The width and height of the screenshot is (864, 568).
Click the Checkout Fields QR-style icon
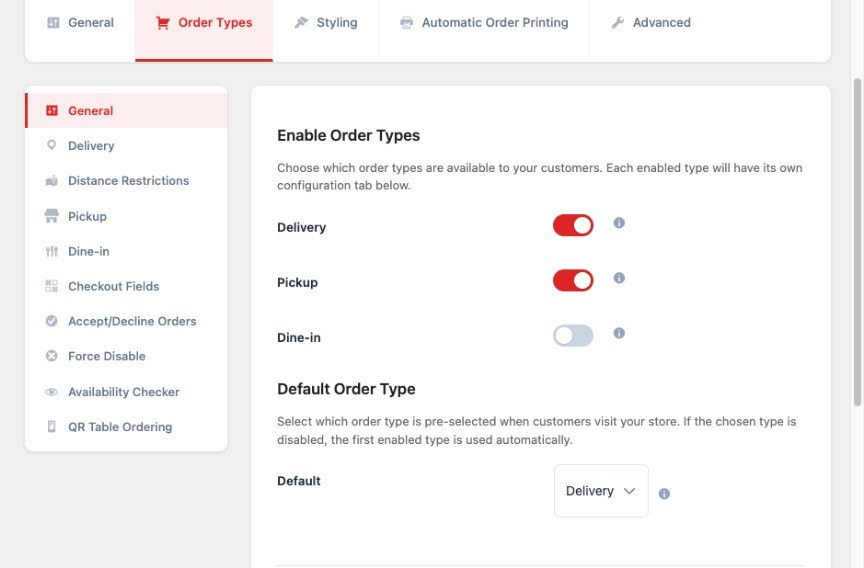[51, 286]
